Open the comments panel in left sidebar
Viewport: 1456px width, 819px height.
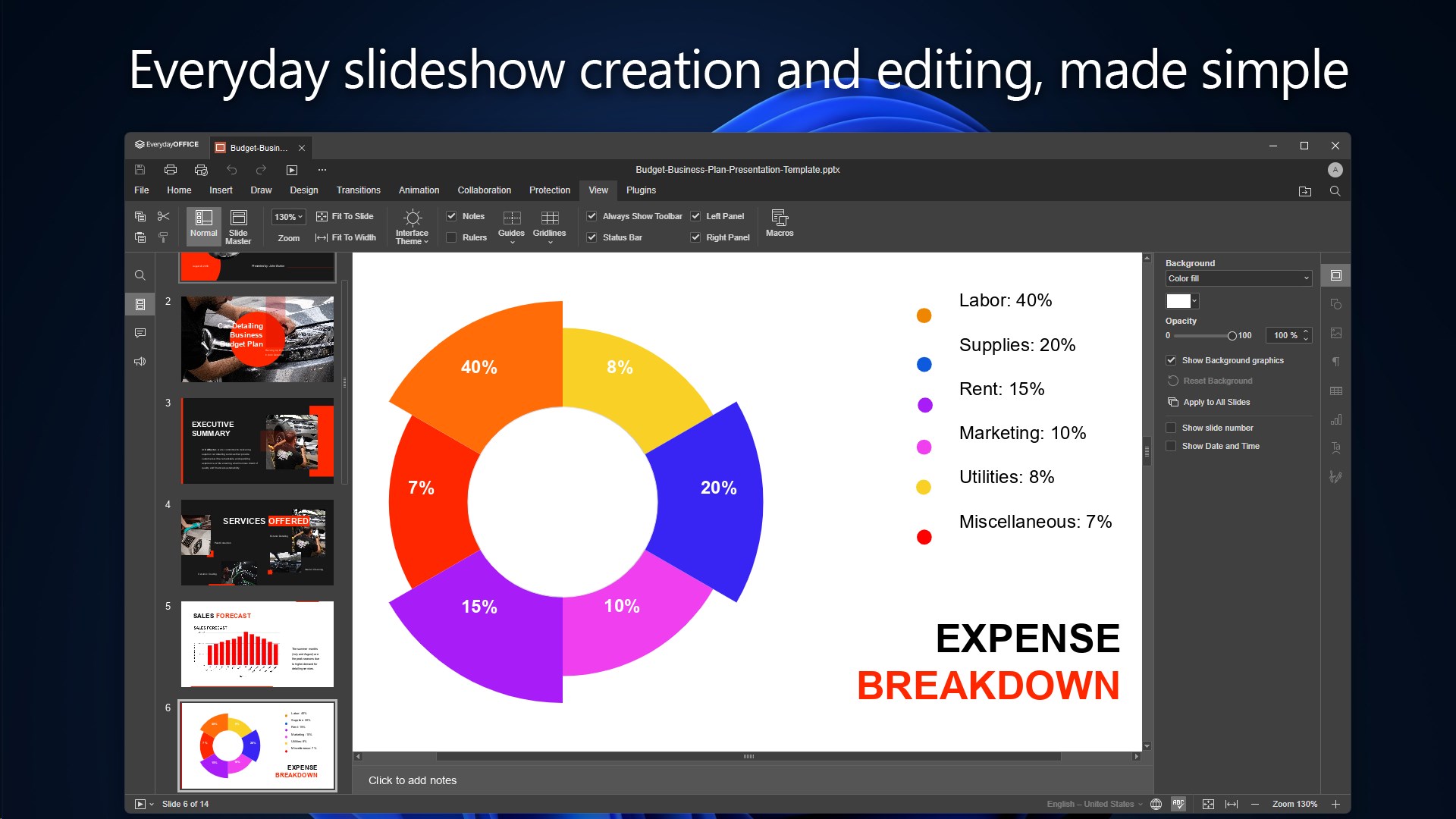click(x=140, y=333)
